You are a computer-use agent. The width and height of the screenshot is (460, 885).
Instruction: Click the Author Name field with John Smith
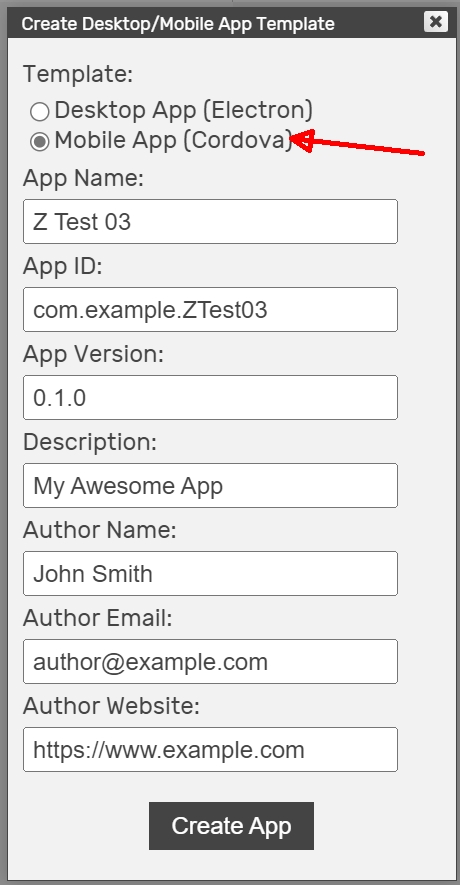coord(211,573)
